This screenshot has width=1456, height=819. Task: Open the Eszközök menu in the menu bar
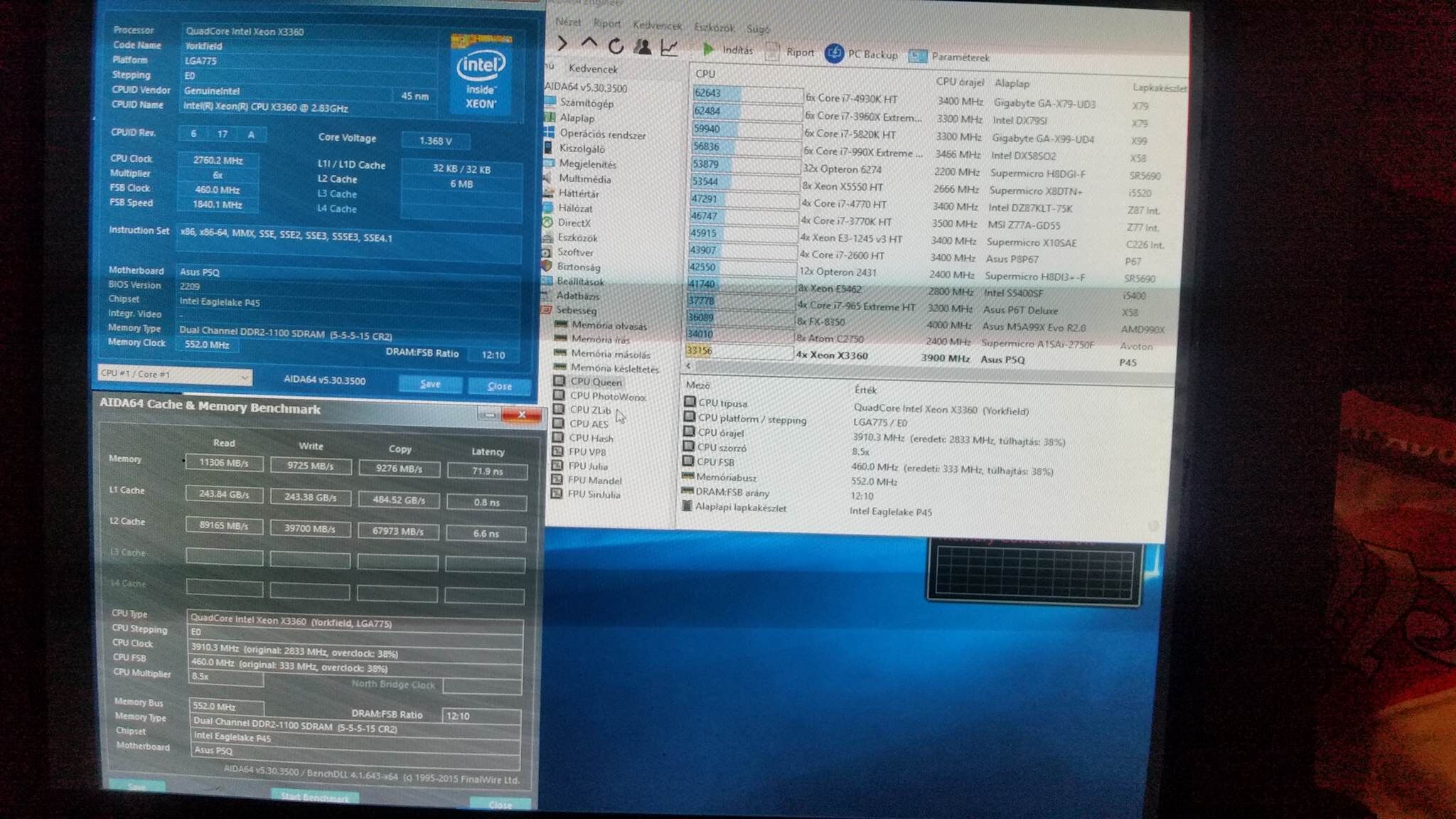714,28
